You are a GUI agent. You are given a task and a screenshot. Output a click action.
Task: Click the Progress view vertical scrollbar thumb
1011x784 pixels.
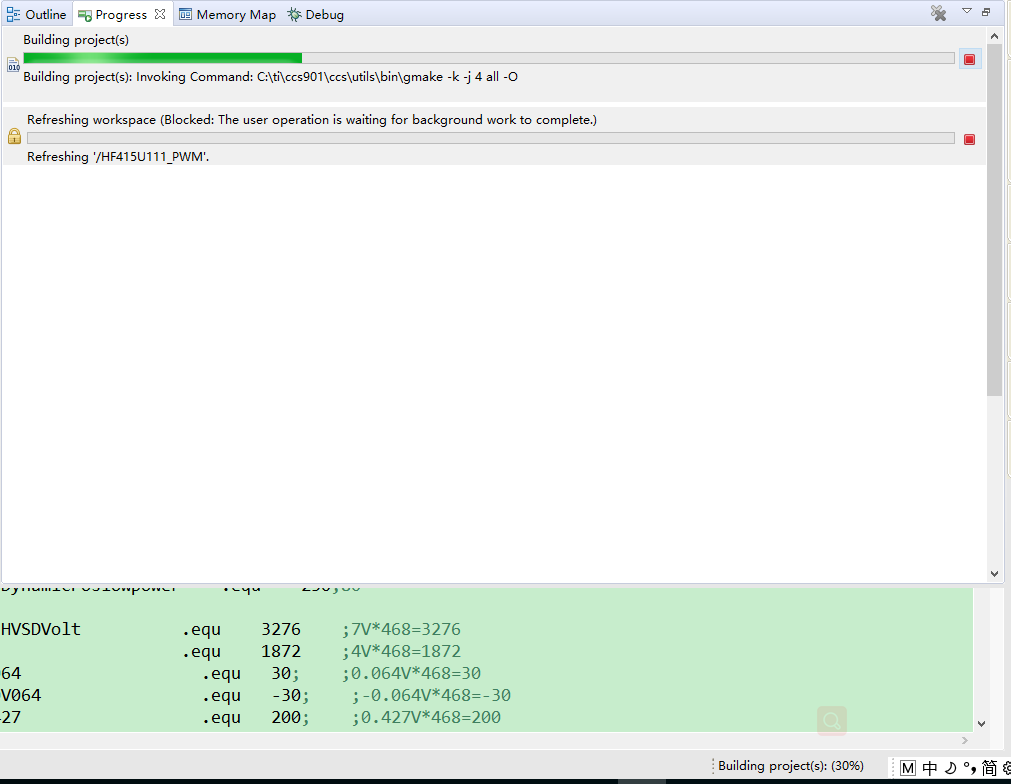pyautogui.click(x=994, y=220)
